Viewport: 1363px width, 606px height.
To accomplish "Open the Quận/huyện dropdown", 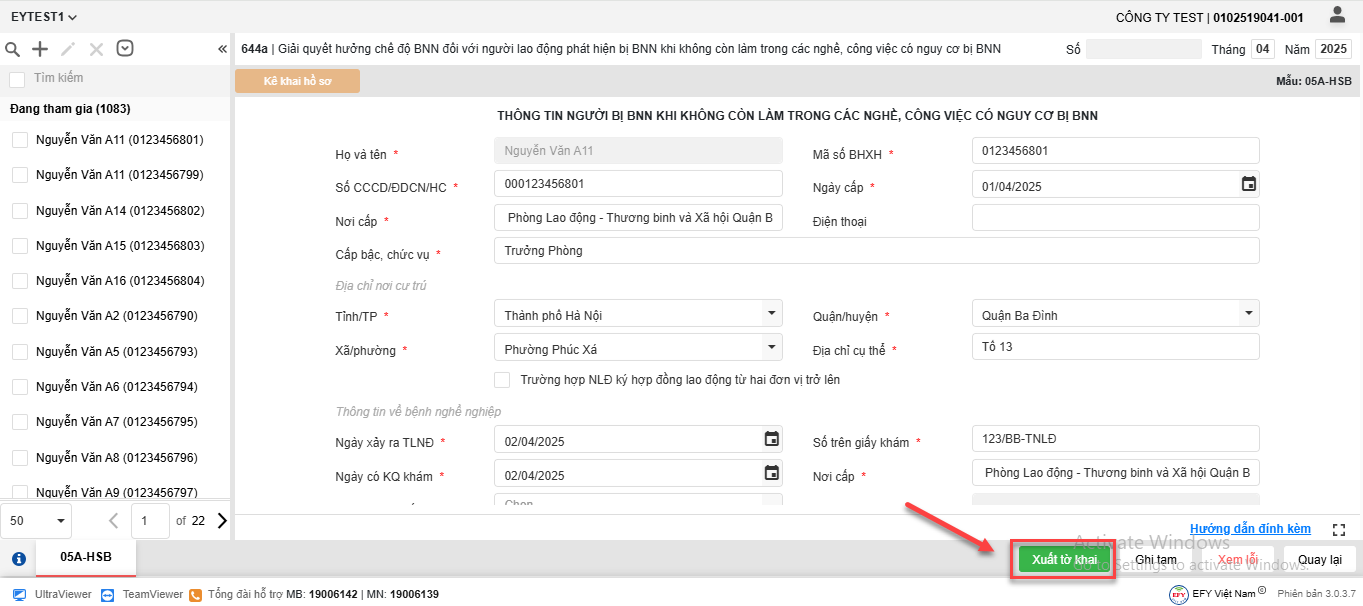I will click(1247, 314).
